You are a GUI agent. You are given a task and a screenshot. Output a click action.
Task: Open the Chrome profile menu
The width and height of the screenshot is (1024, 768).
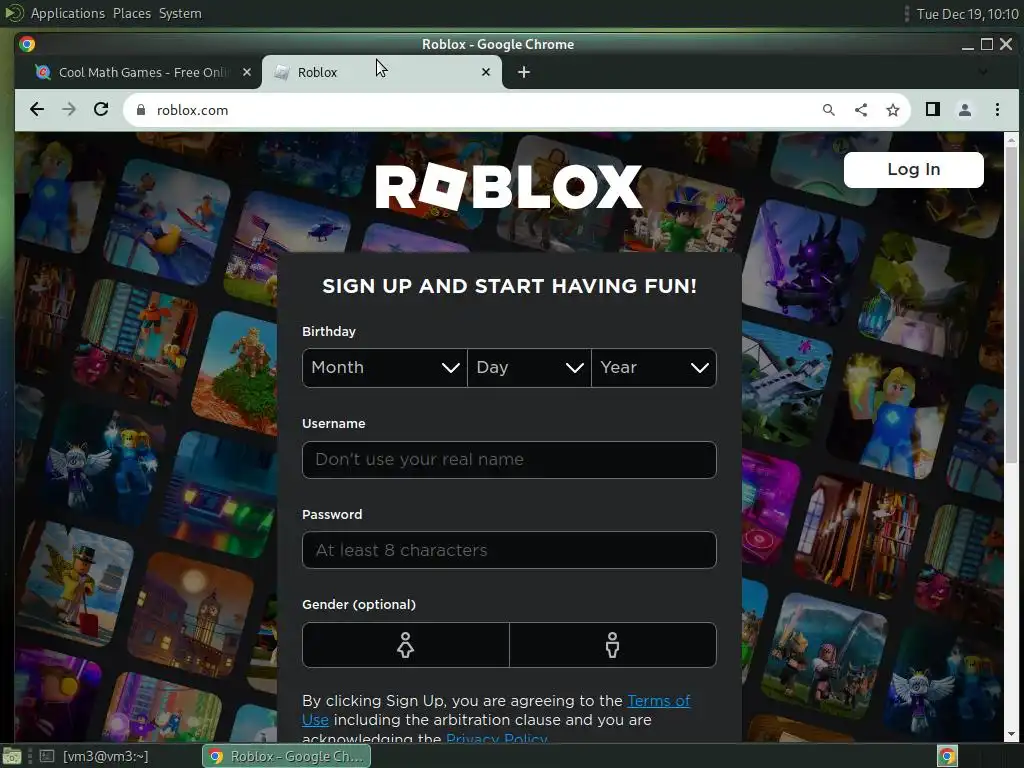pos(965,110)
